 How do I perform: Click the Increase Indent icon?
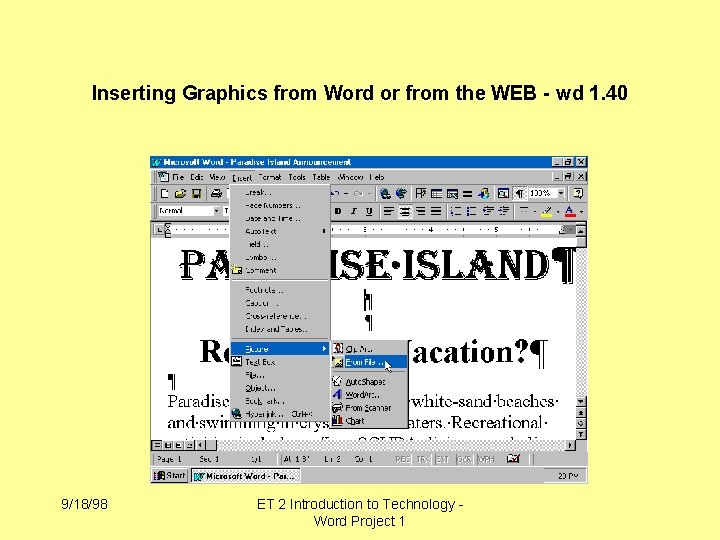(x=504, y=211)
